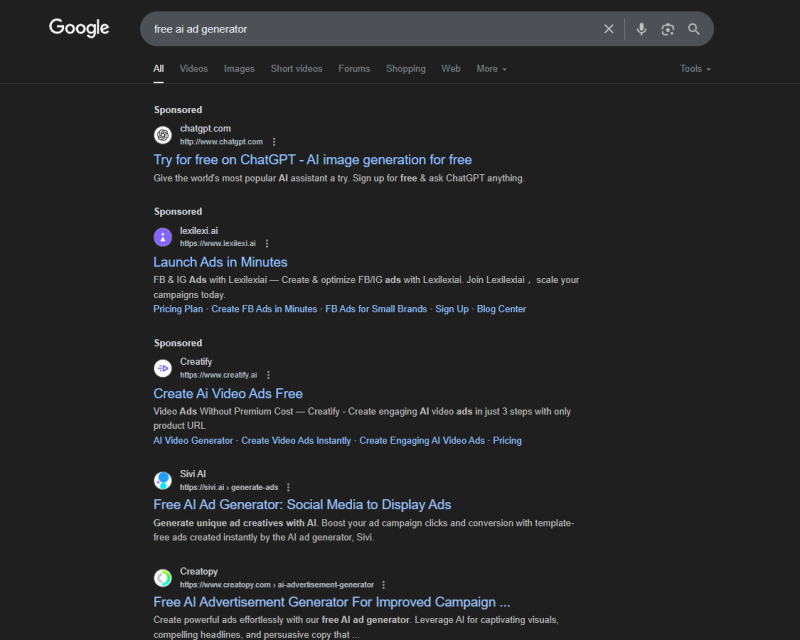Click the magnifying glass search icon
Screen dimensions: 800x640
pos(693,29)
